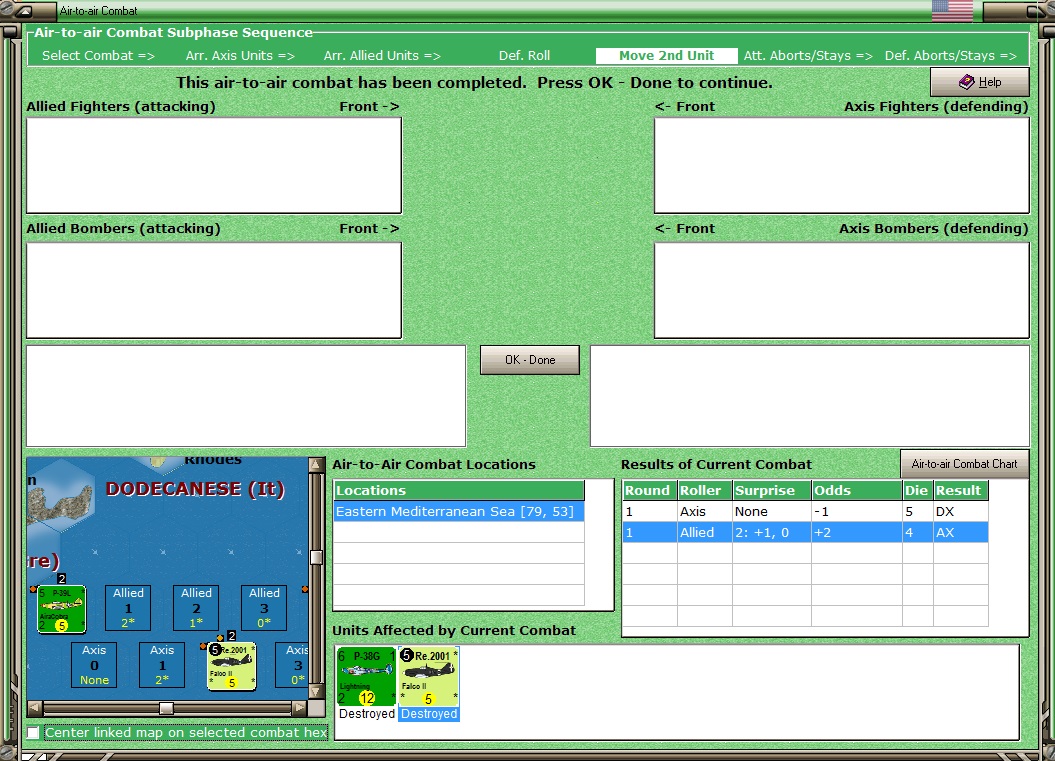The image size is (1055, 761).
Task: Click the Select Combat subphase step
Action: (x=98, y=56)
